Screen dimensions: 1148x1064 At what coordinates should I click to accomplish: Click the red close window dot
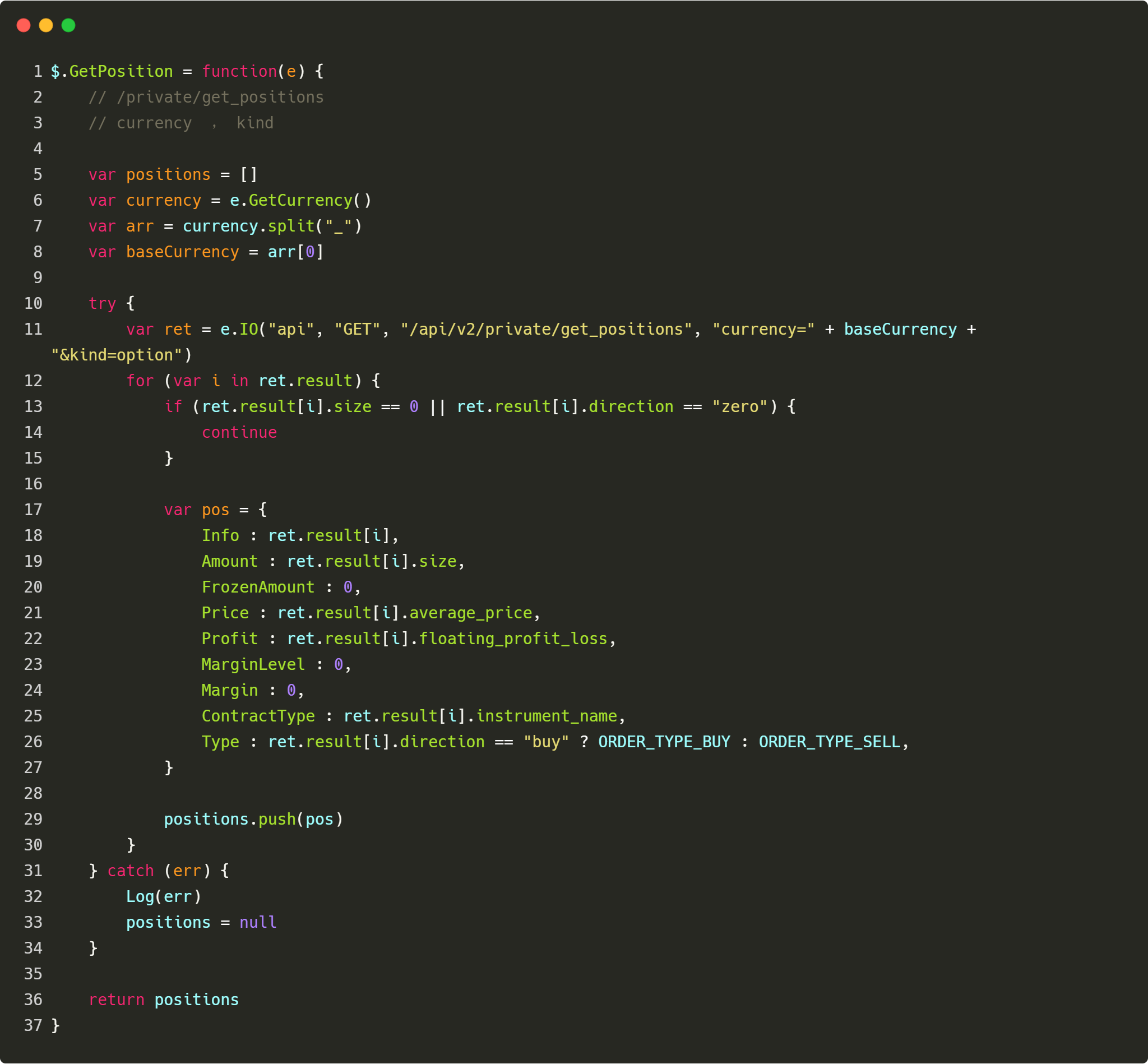(24, 25)
